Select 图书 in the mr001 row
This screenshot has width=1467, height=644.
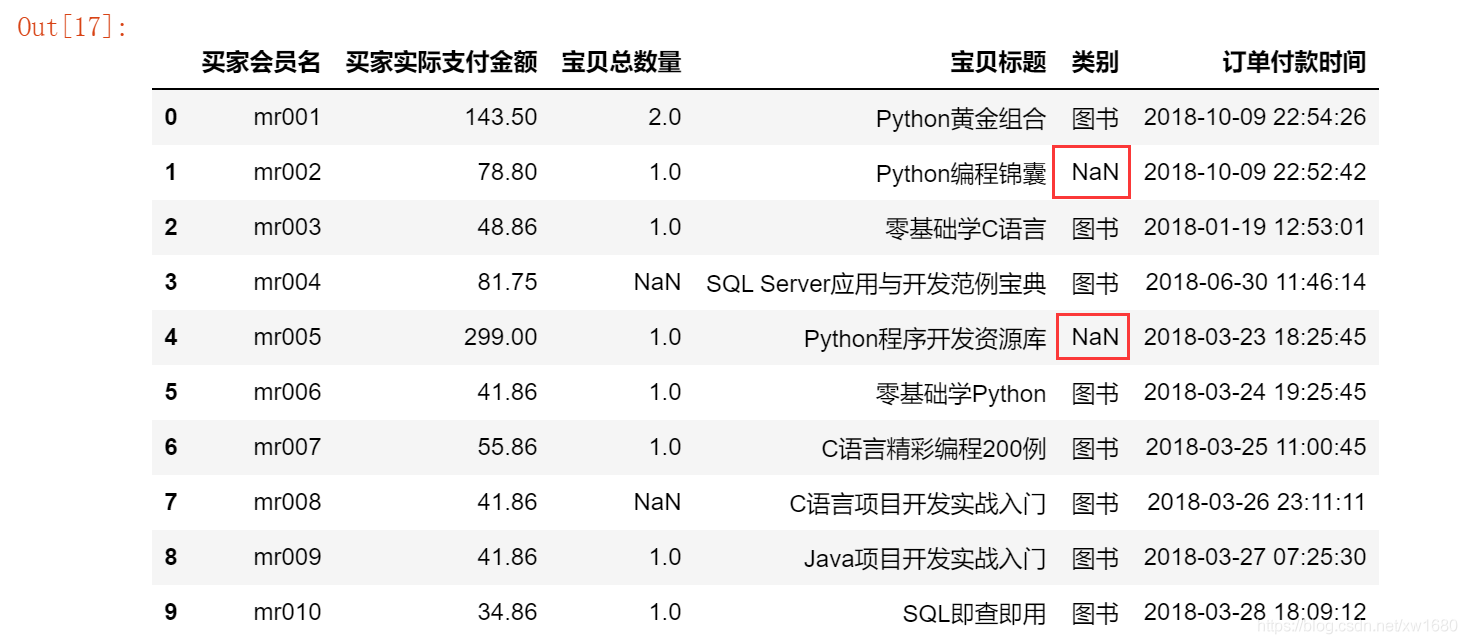coord(1095,118)
